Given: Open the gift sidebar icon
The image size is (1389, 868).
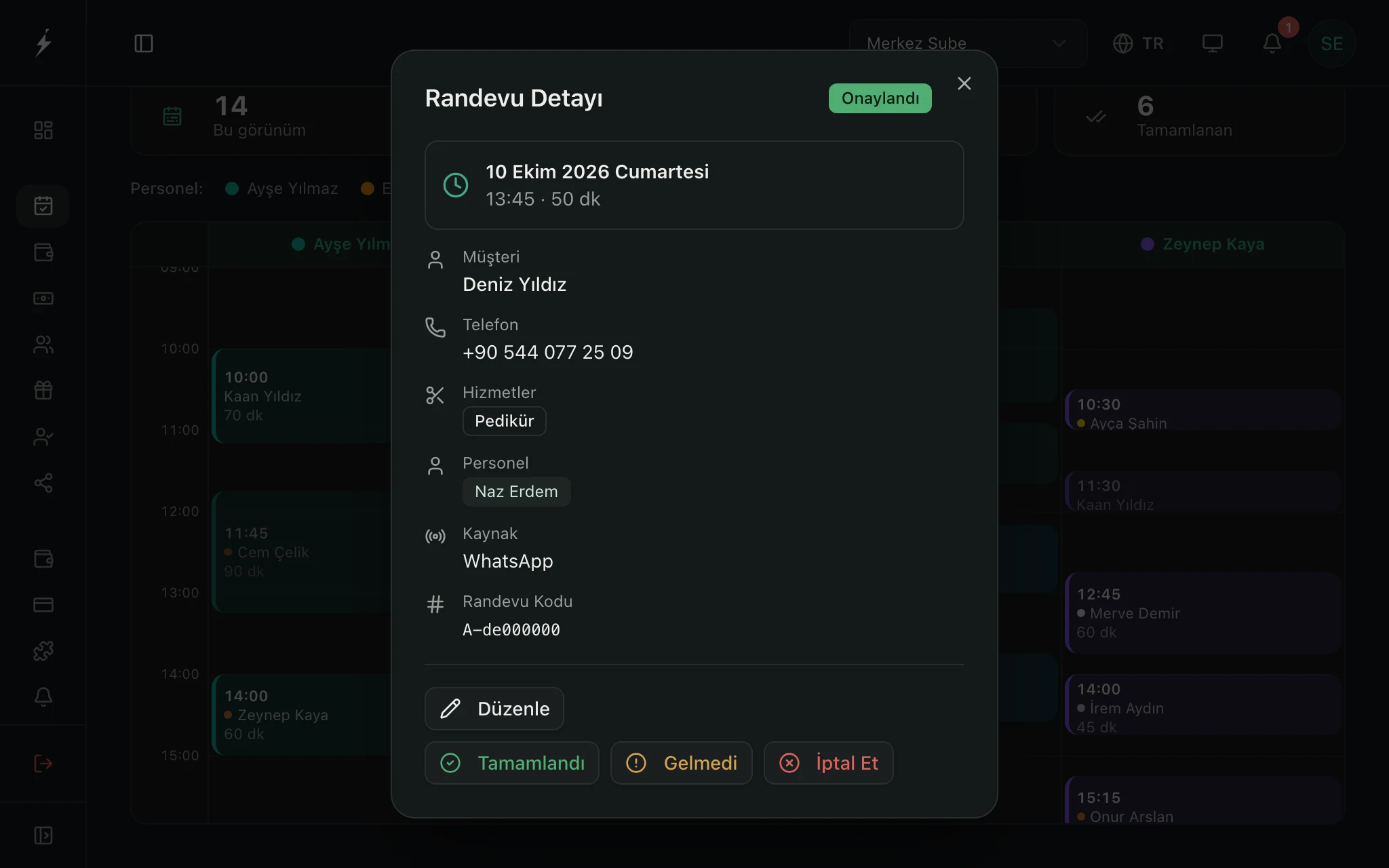Looking at the screenshot, I should coord(43,390).
